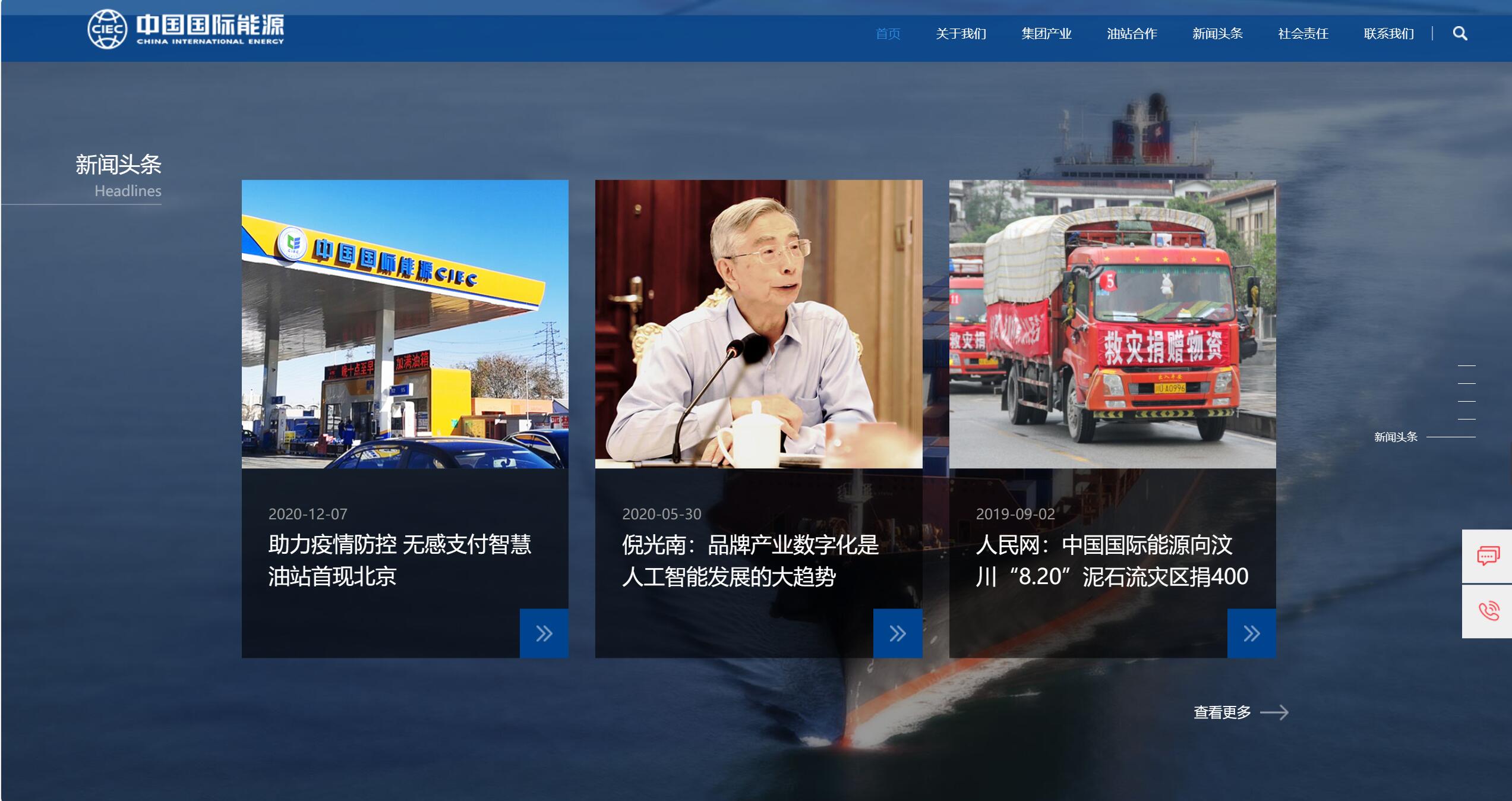Click 查看更多 link

pos(1241,712)
